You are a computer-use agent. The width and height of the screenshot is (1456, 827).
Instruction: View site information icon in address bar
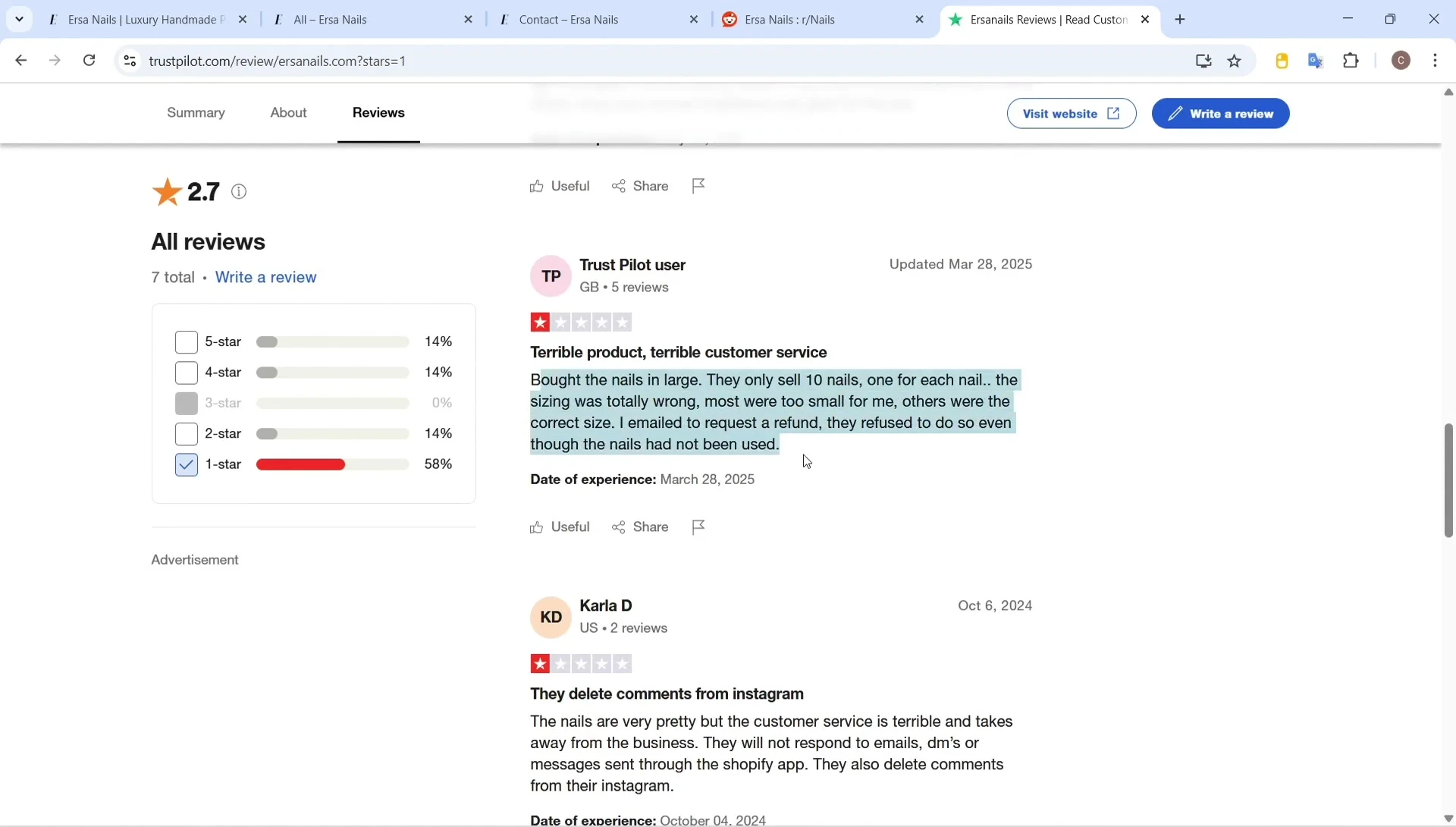point(130,61)
